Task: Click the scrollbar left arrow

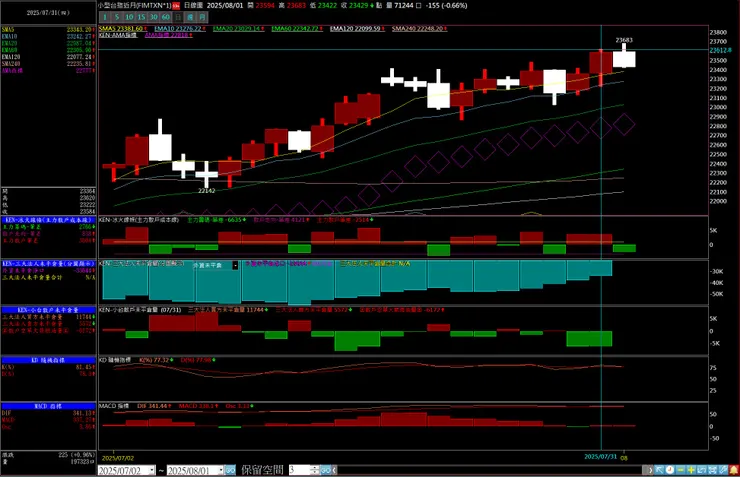Action: 334,470
